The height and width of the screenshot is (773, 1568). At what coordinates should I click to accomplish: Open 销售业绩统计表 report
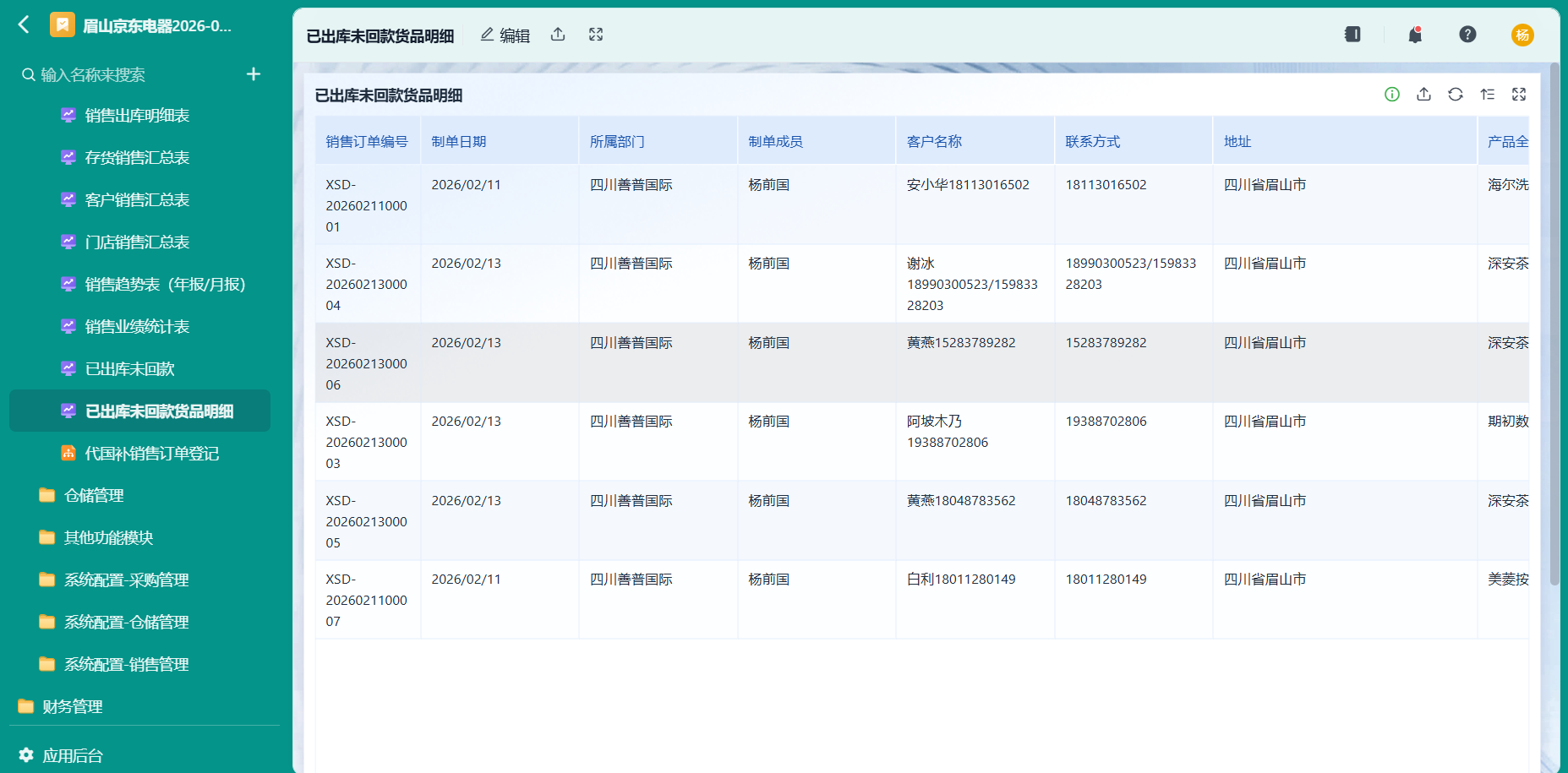(x=139, y=327)
